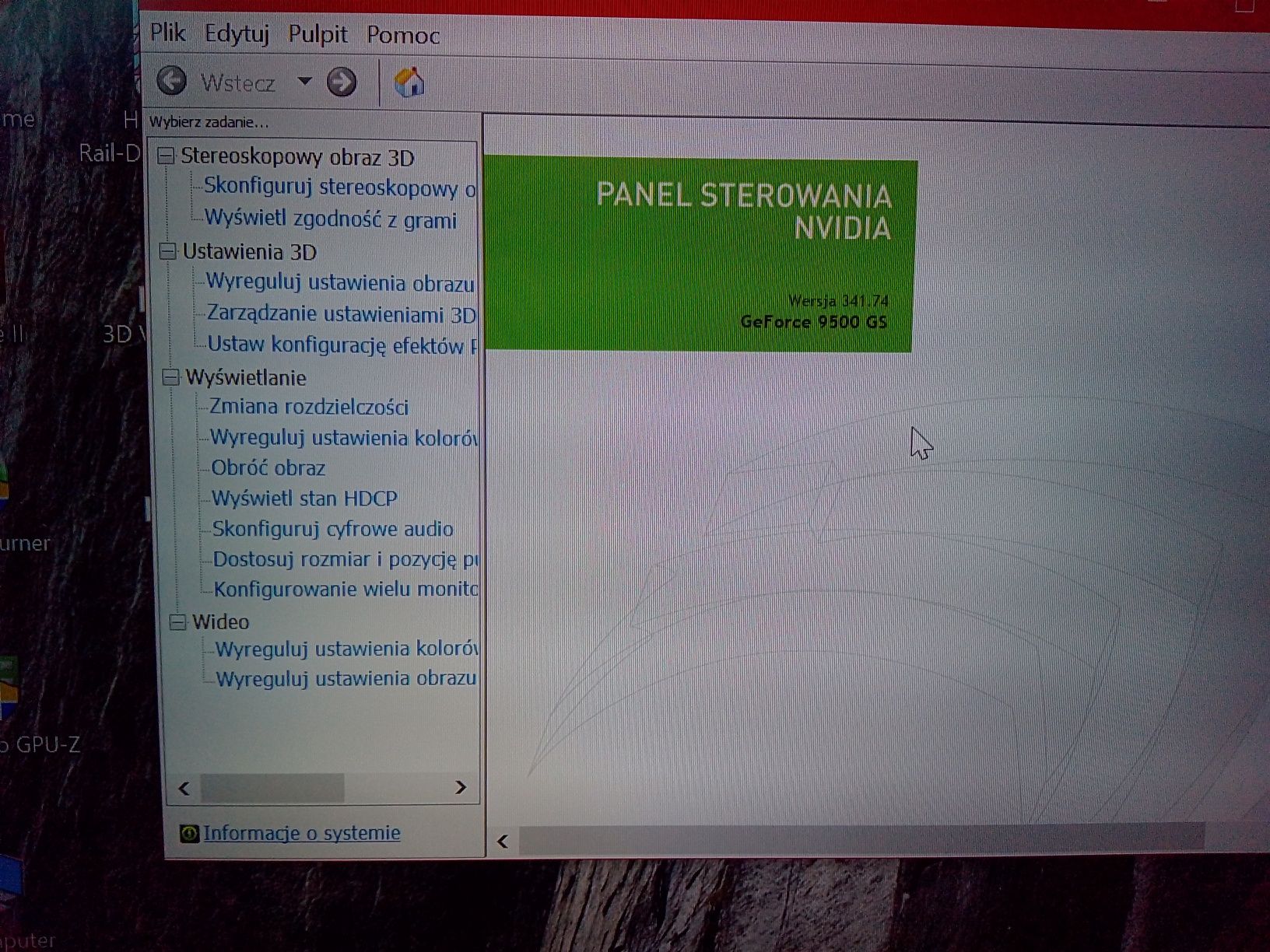Open the Wstecz history dropdown arrow
This screenshot has width=1270, height=952.
click(305, 81)
